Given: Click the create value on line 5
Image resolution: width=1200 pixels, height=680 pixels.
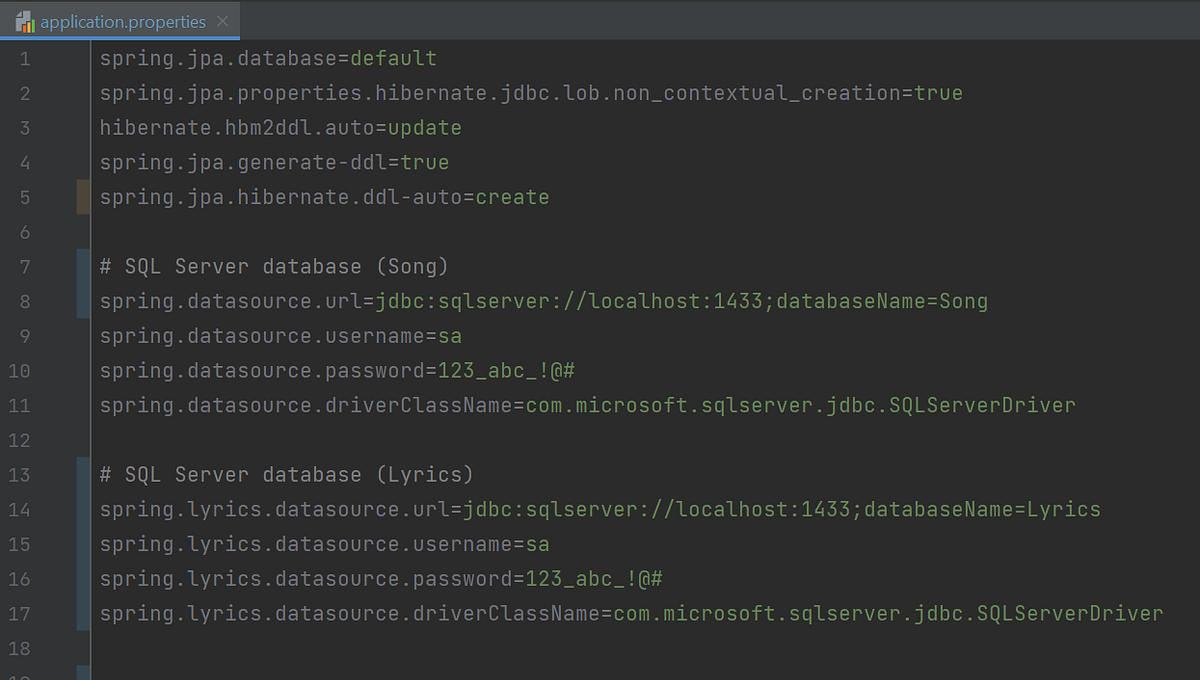Looking at the screenshot, I should (x=512, y=197).
